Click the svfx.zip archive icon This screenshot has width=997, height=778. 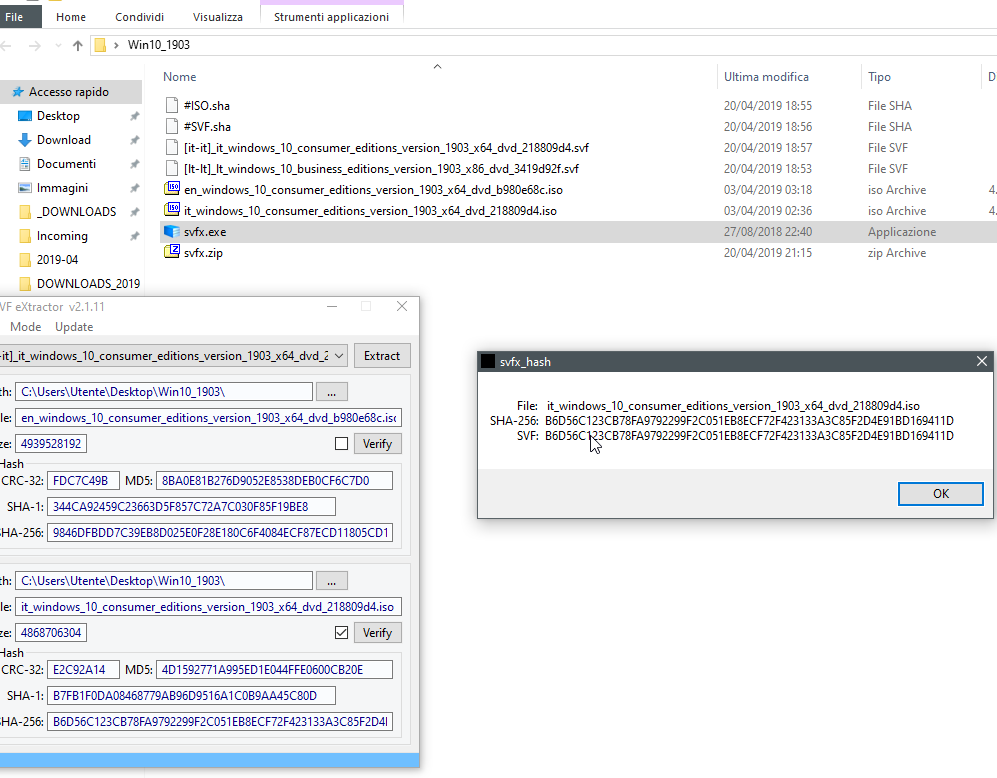coord(172,252)
